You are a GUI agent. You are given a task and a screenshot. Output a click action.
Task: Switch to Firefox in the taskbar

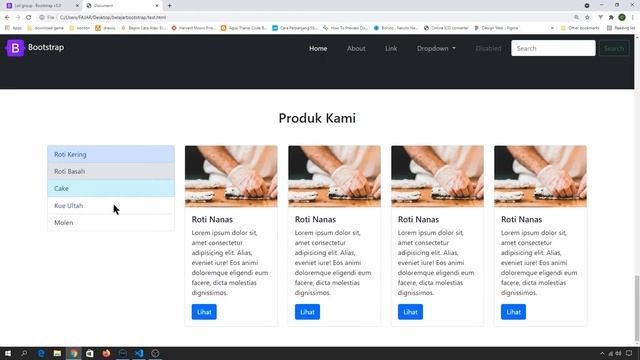click(106, 353)
